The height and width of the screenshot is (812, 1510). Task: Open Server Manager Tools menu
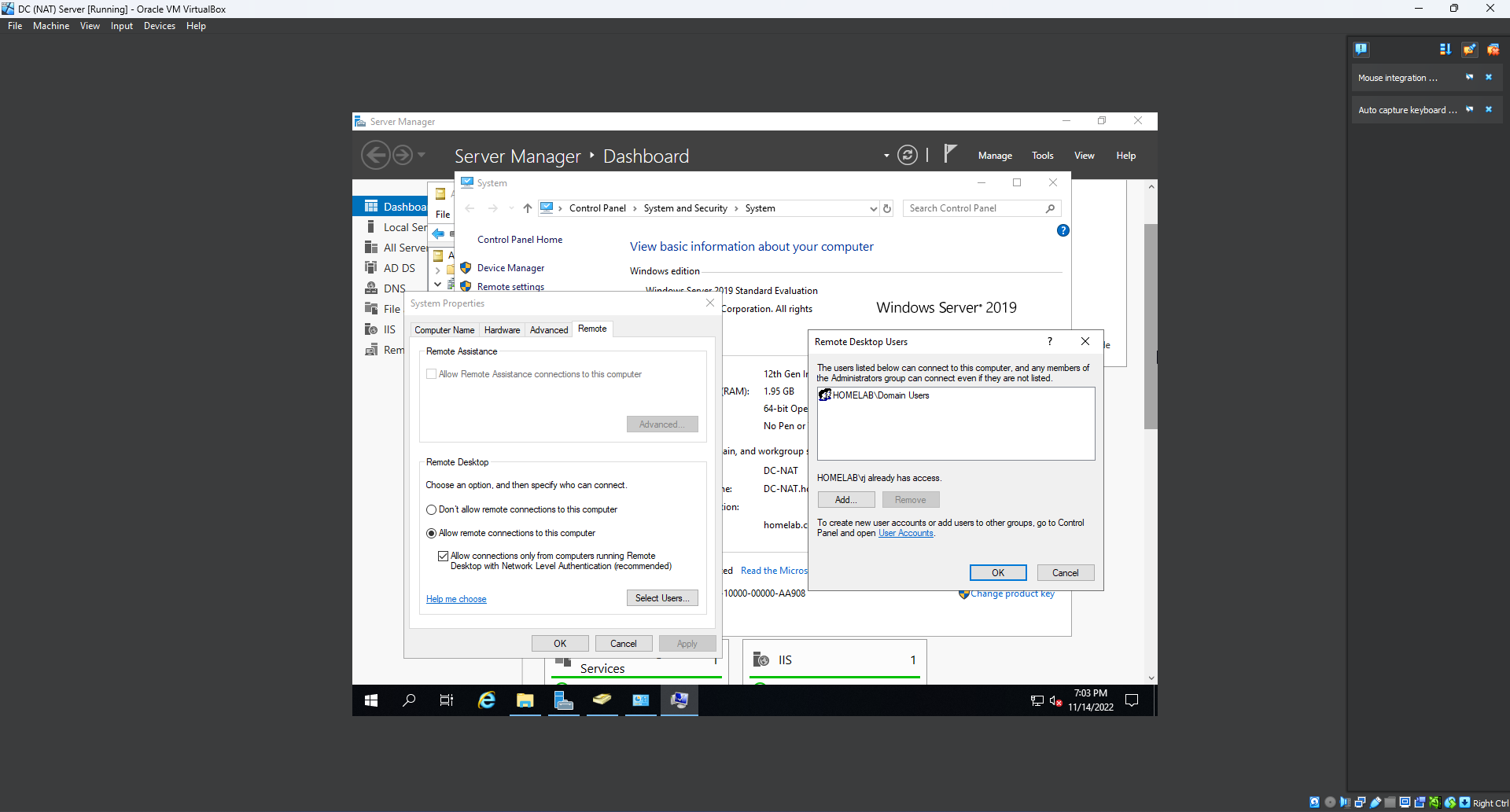pos(1043,156)
